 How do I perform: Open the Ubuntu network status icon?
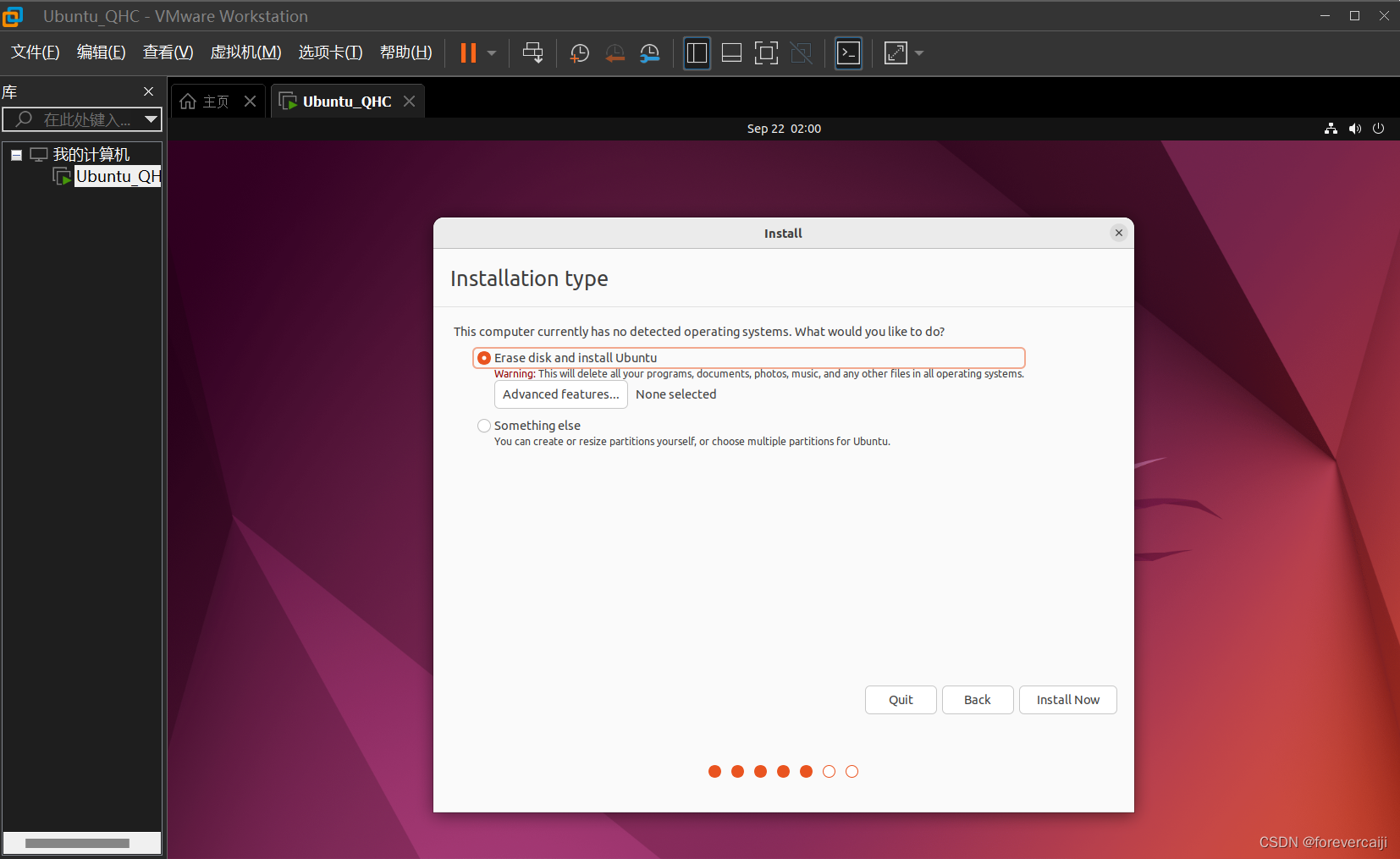1331,129
